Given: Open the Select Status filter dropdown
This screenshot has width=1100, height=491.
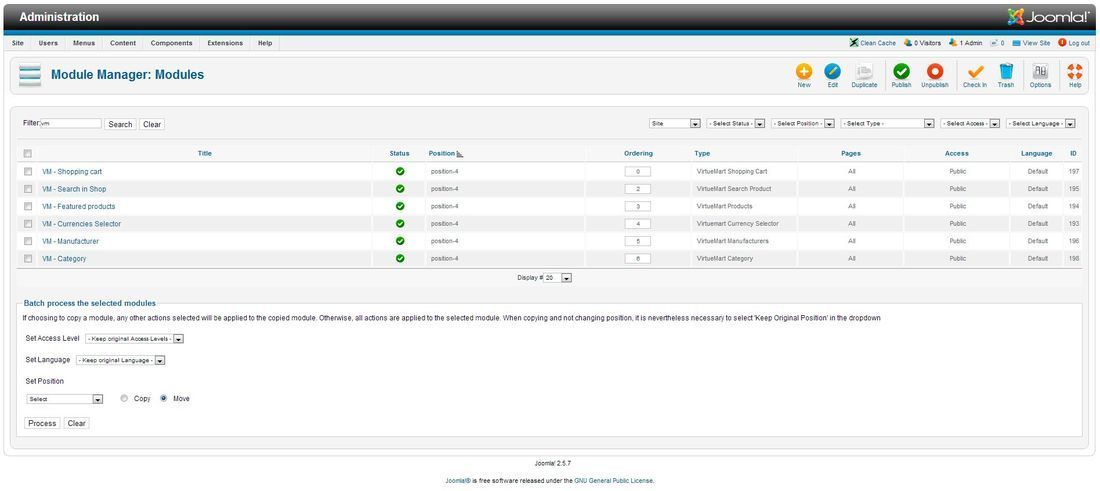Looking at the screenshot, I should [736, 123].
